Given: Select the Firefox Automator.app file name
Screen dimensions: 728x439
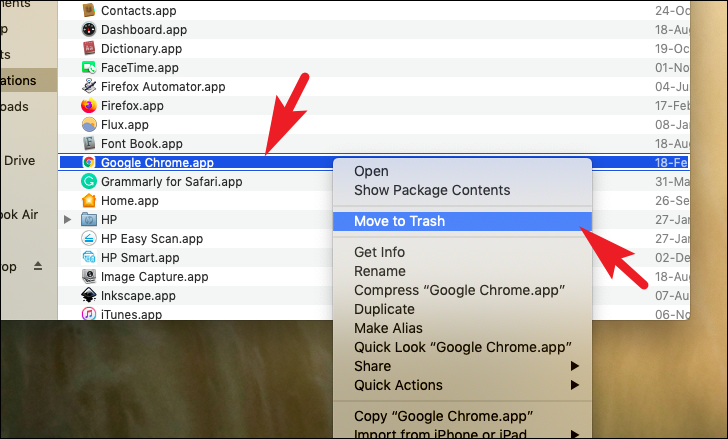Looking at the screenshot, I should pos(163,87).
